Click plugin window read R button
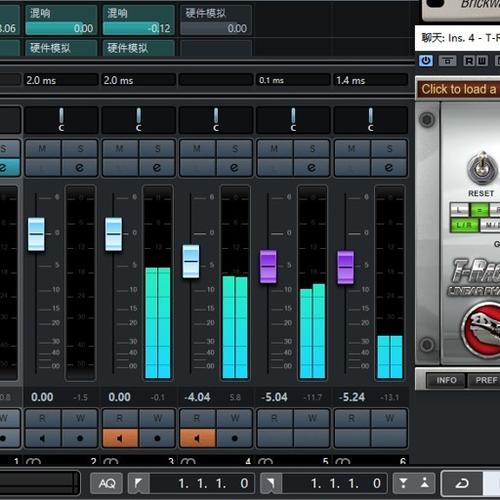500x500 pixels. [469, 61]
